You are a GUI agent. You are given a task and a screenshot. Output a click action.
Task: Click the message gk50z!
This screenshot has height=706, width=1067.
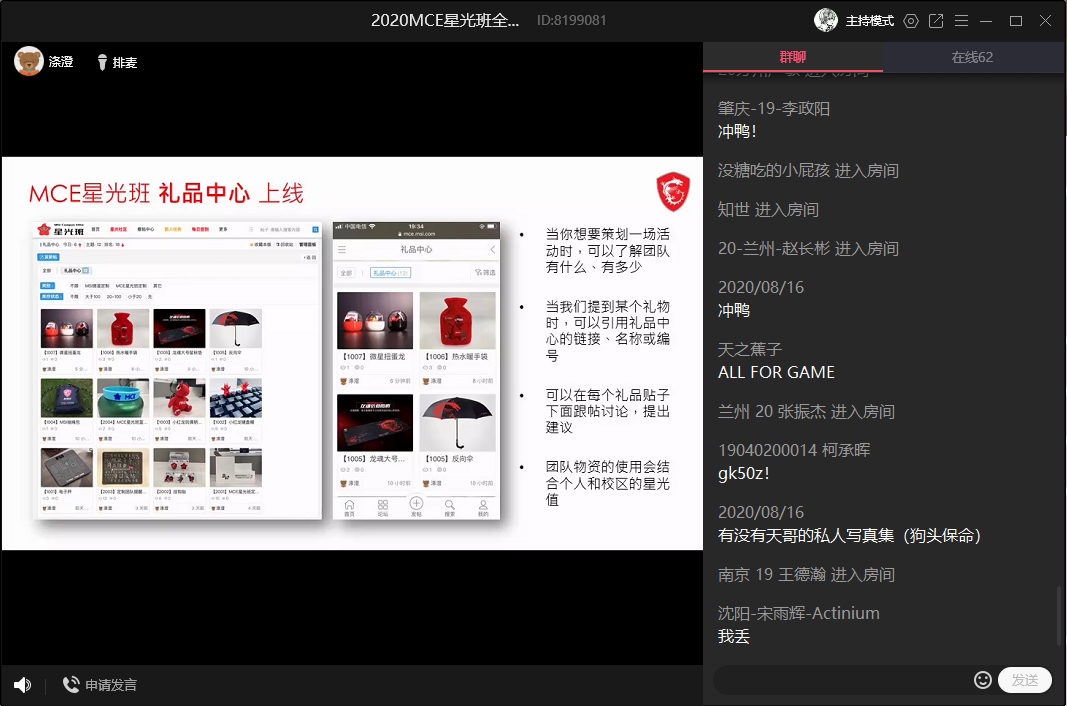pos(744,473)
